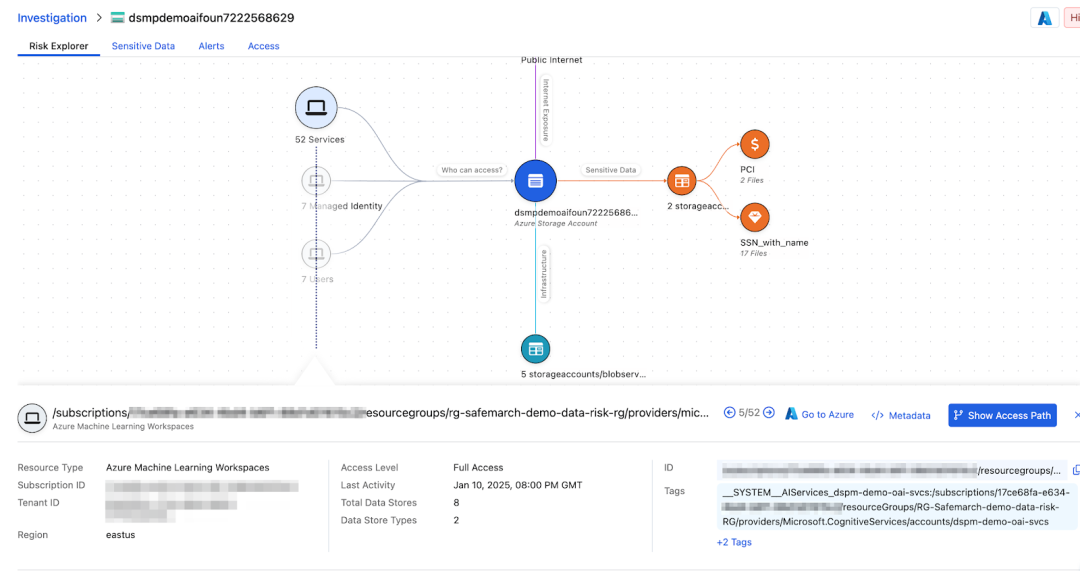Click the Azure logo badge top right
The image size is (1080, 571).
(1044, 18)
